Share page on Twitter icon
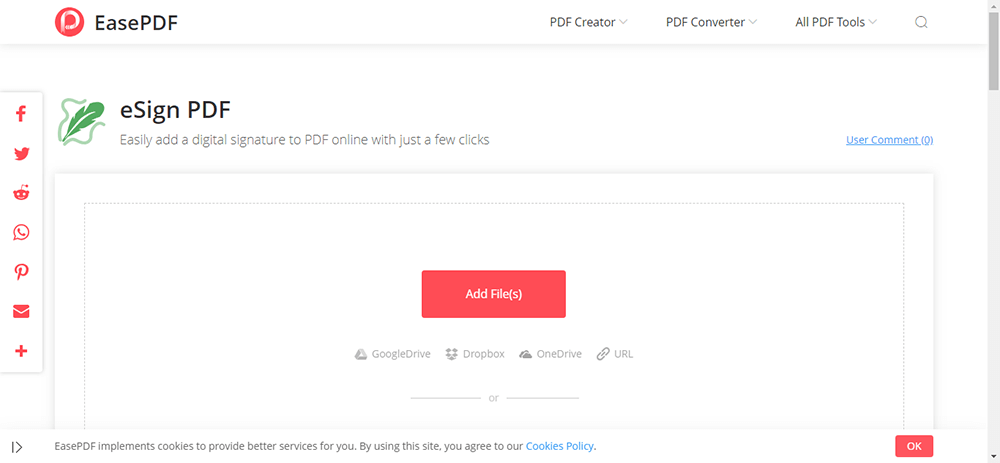The height and width of the screenshot is (463, 1000). [x=21, y=154]
